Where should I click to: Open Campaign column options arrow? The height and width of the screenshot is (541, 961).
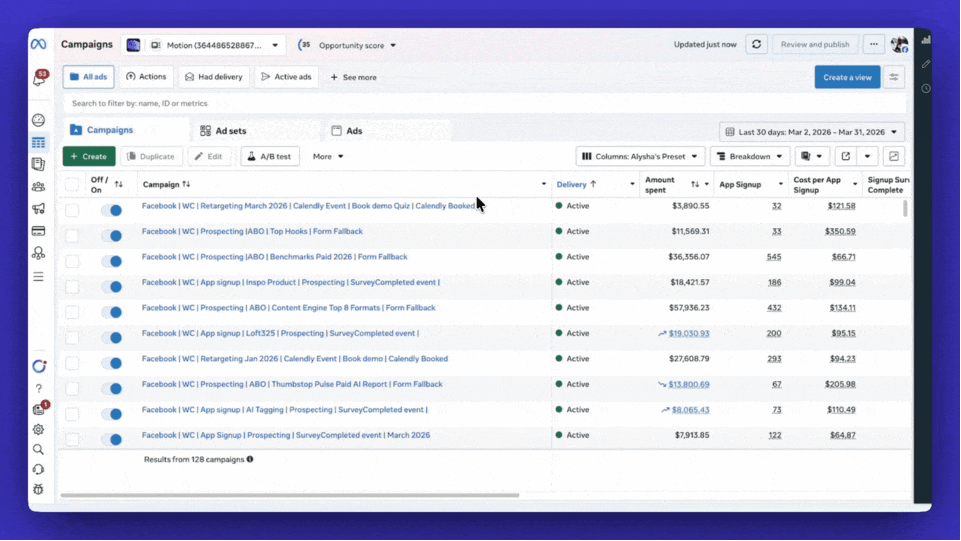tap(544, 184)
